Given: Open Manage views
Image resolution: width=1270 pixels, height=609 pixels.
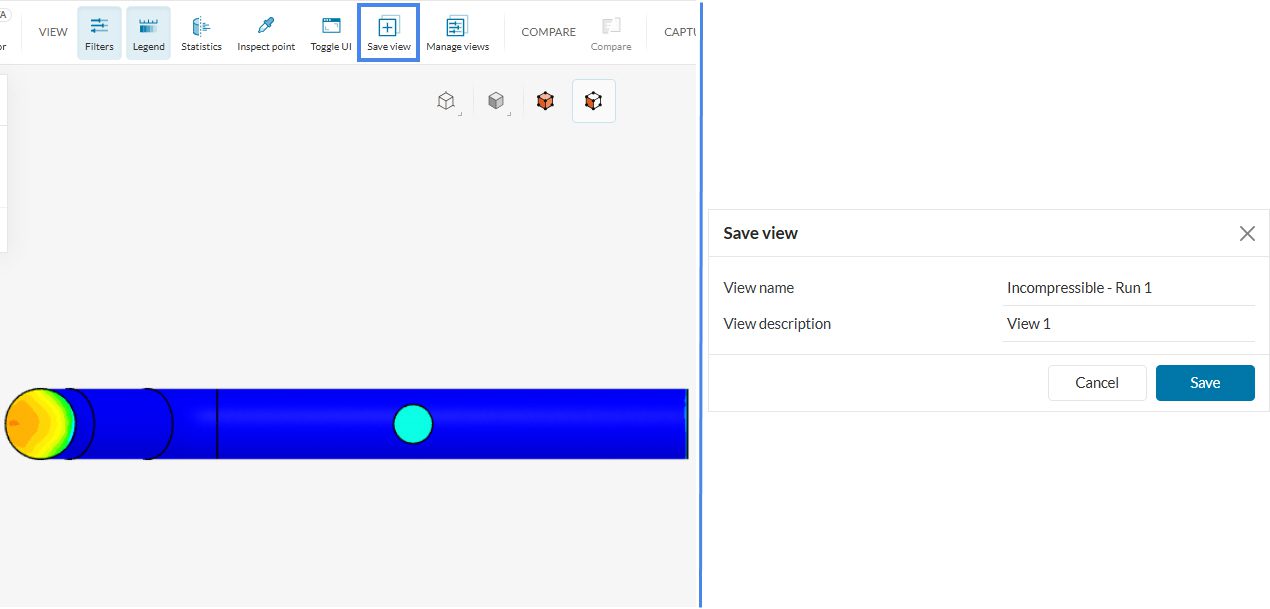Looking at the screenshot, I should (x=457, y=32).
